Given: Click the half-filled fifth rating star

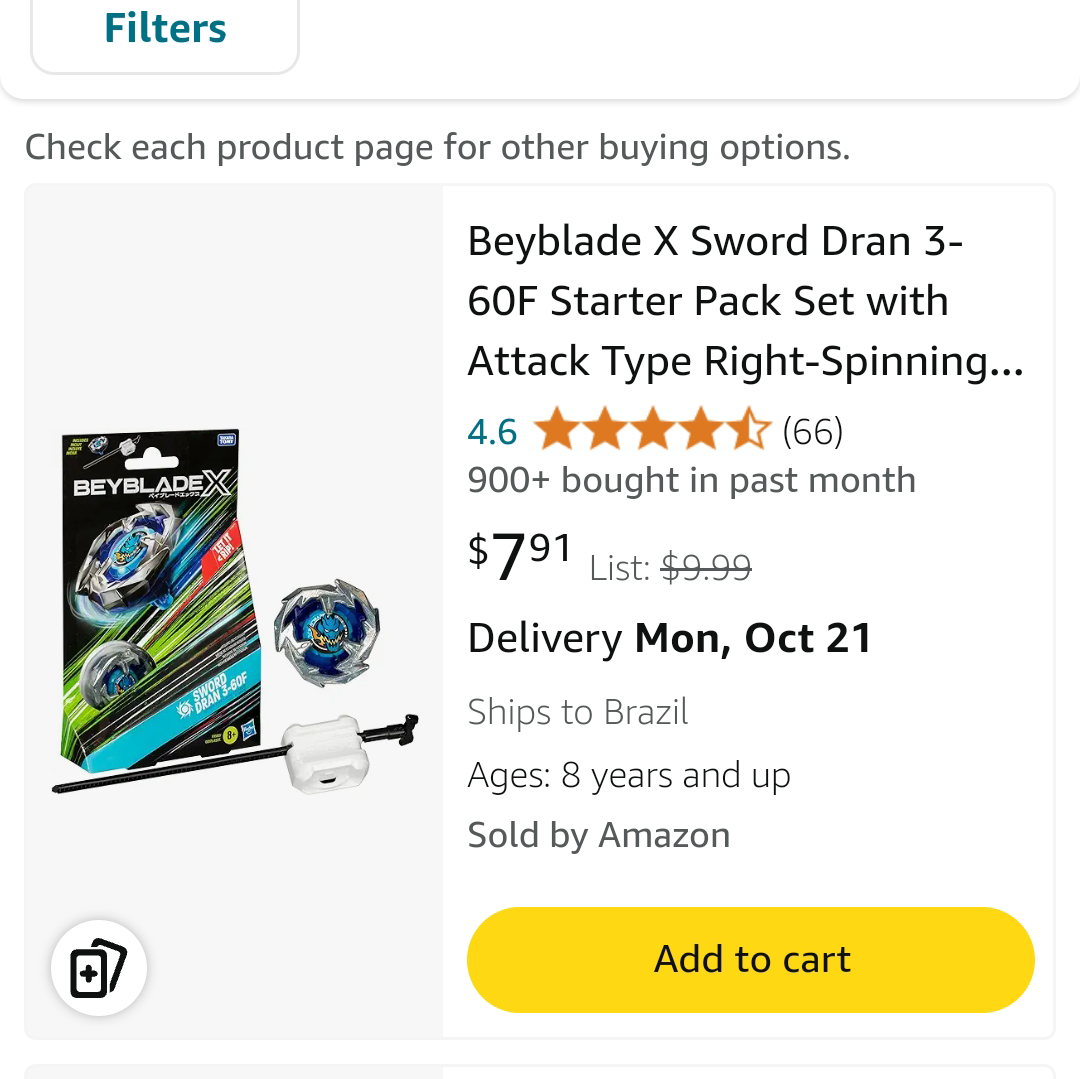Looking at the screenshot, I should (x=749, y=431).
